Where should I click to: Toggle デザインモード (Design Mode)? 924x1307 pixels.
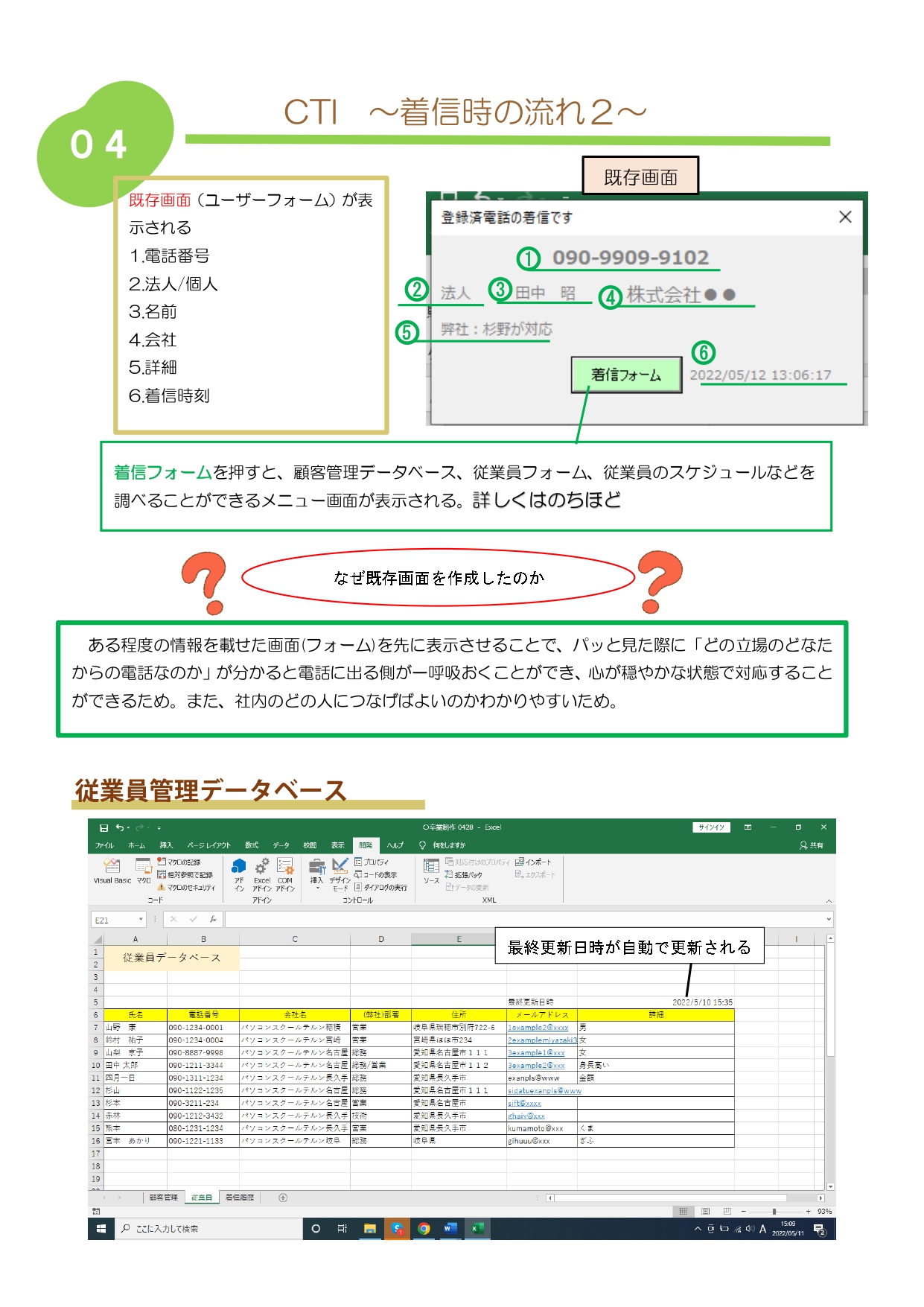340,871
